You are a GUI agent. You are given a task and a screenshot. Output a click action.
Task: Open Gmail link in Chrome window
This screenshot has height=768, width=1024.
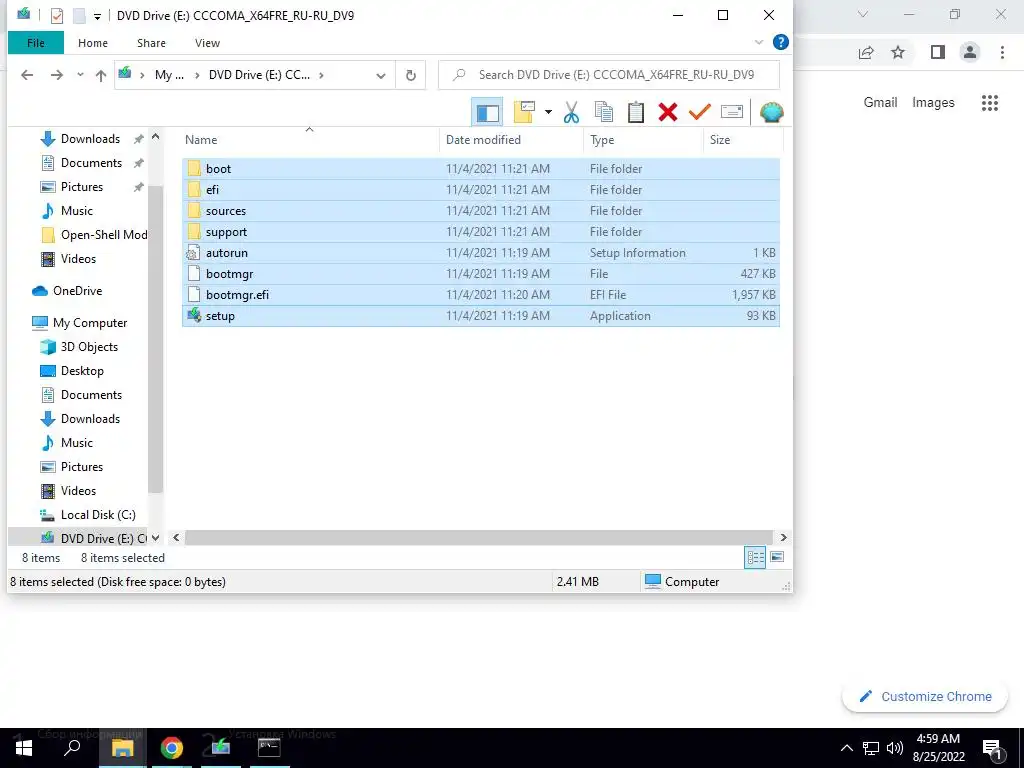(880, 103)
